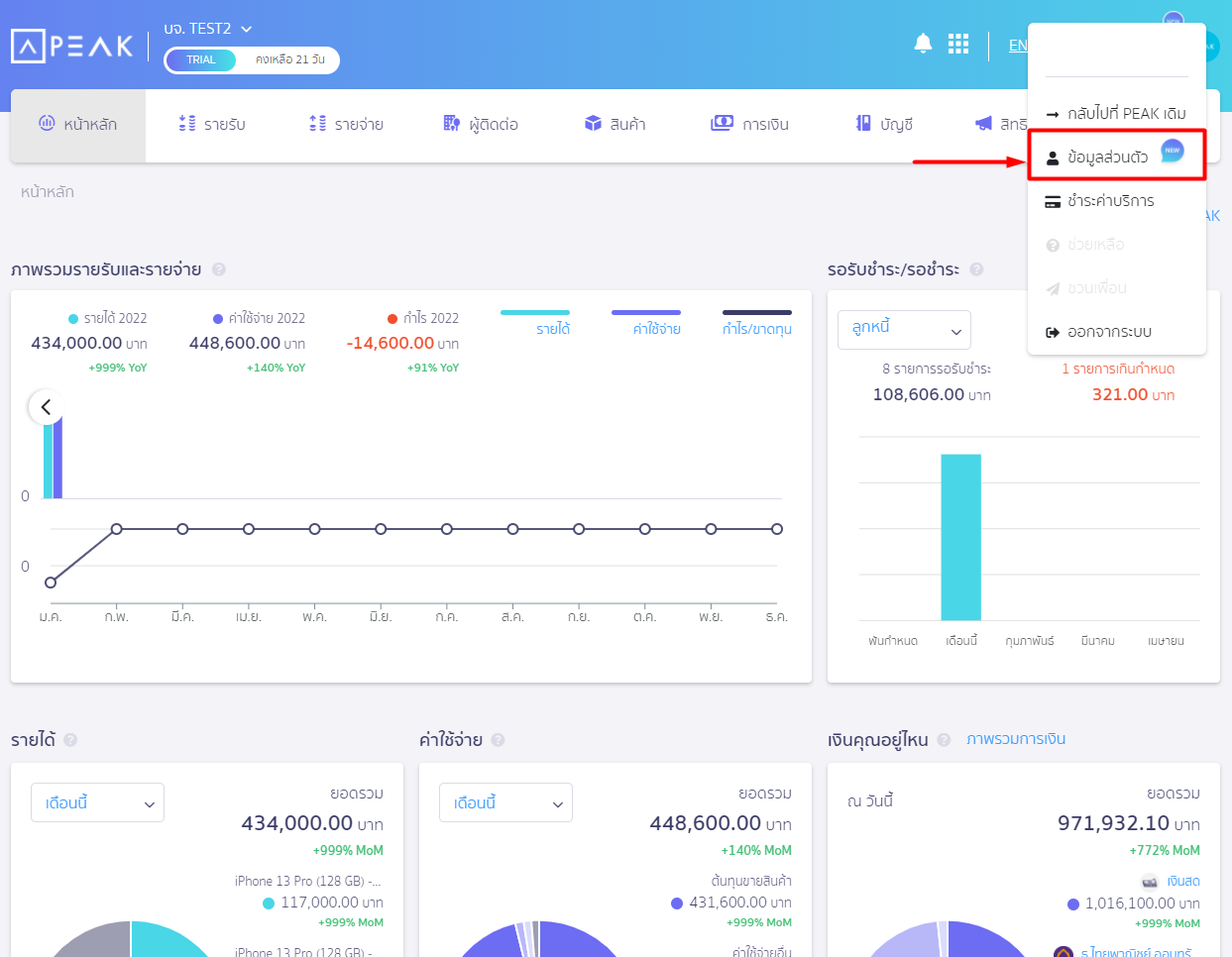This screenshot has width=1232, height=957.
Task: Select ชำระค่าบริการ menu item
Action: click(x=1117, y=201)
